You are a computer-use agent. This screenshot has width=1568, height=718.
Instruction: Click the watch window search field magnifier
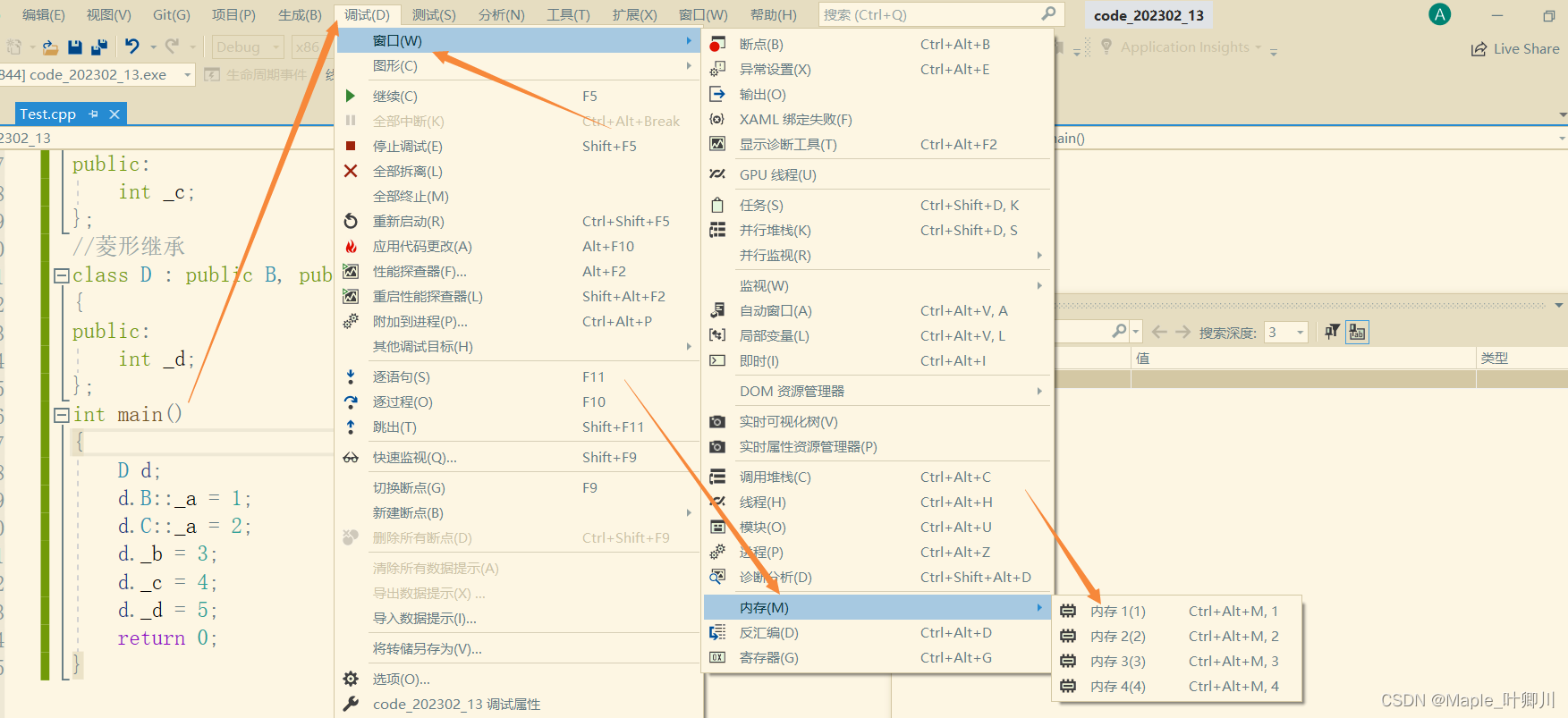pos(1119,332)
